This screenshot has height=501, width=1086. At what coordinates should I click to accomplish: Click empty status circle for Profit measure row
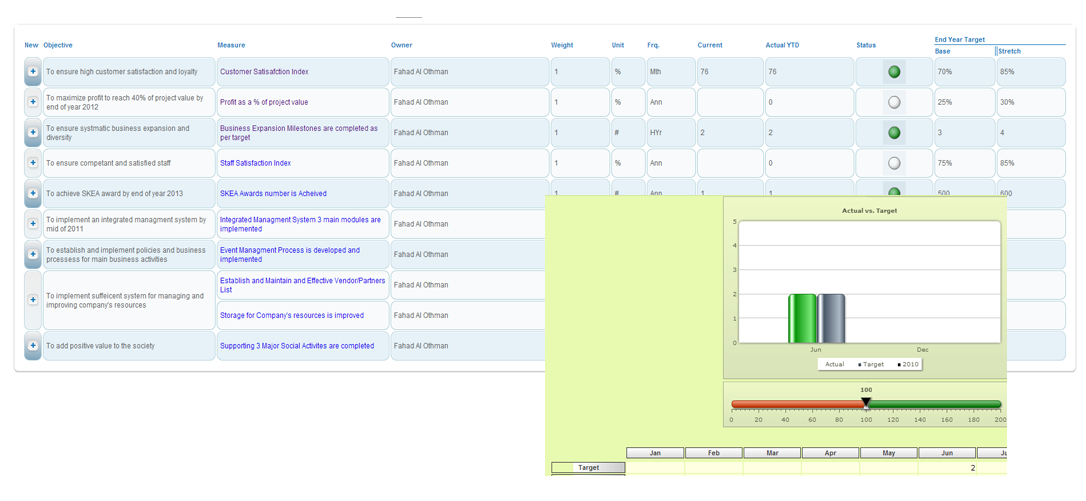tap(894, 102)
